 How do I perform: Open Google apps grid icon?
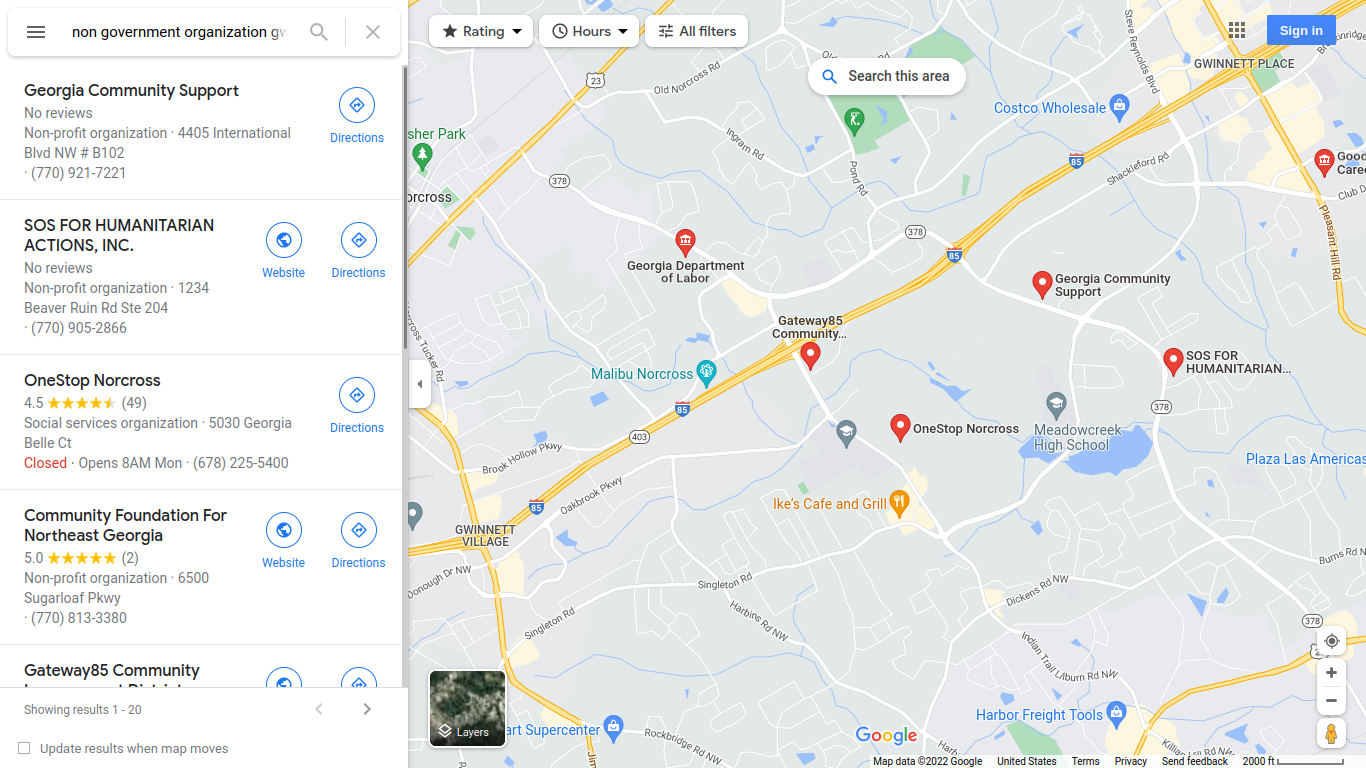[x=1237, y=30]
